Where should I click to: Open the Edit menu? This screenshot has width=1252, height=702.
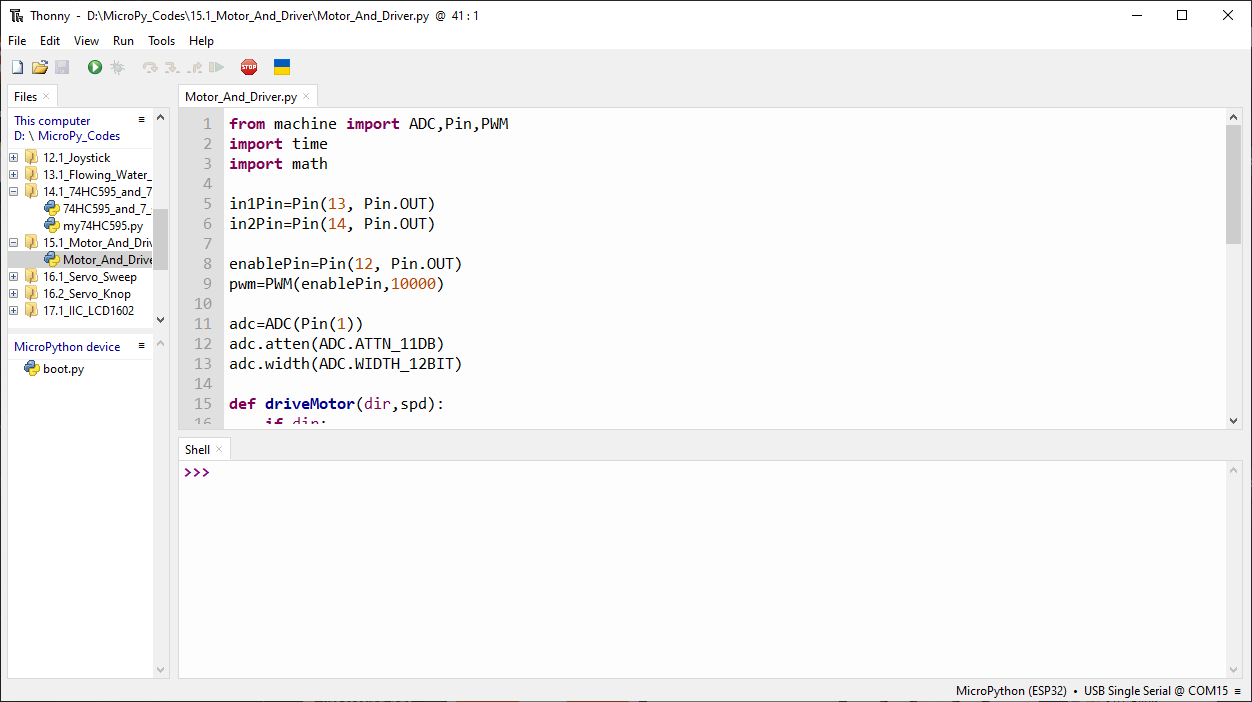50,41
